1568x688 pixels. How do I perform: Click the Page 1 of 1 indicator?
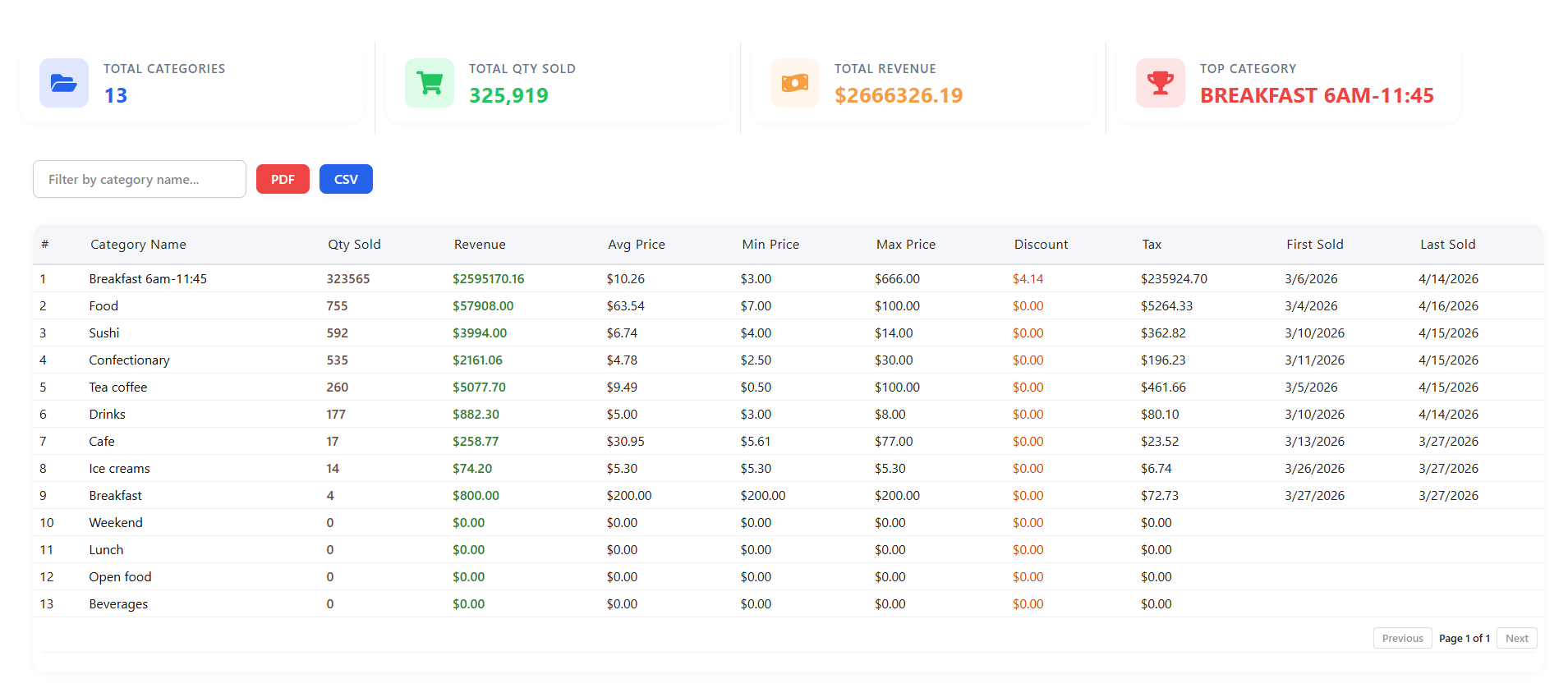1465,638
